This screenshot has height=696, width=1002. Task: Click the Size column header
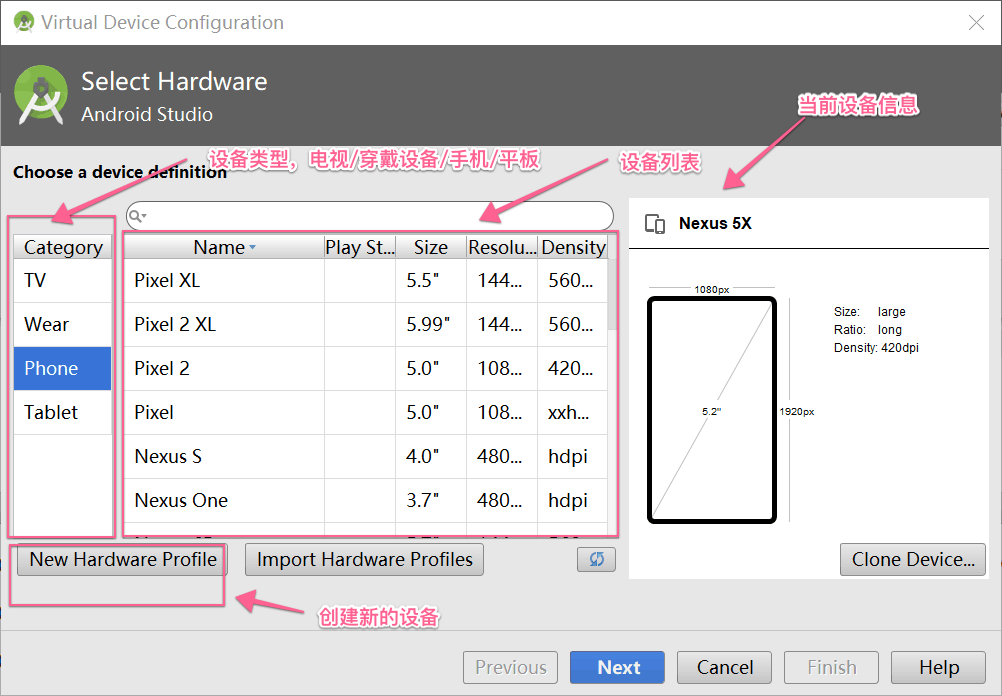[x=431, y=247]
